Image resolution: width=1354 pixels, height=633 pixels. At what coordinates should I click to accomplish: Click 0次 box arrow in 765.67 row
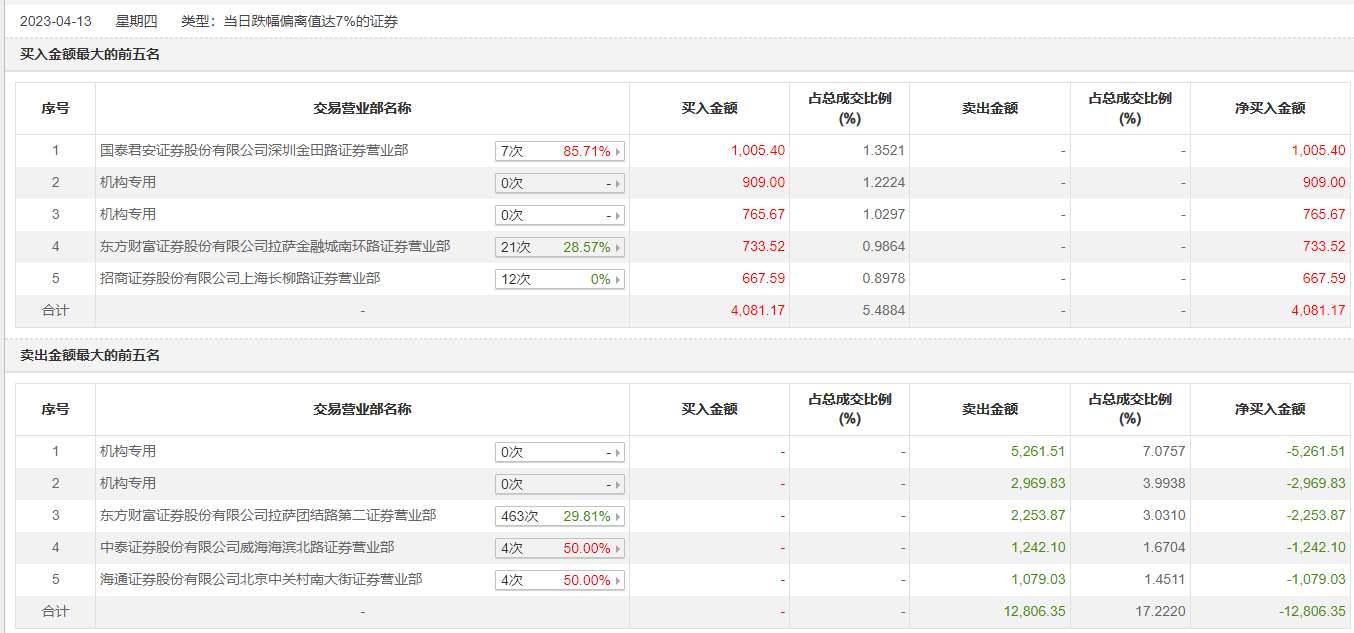[x=618, y=216]
